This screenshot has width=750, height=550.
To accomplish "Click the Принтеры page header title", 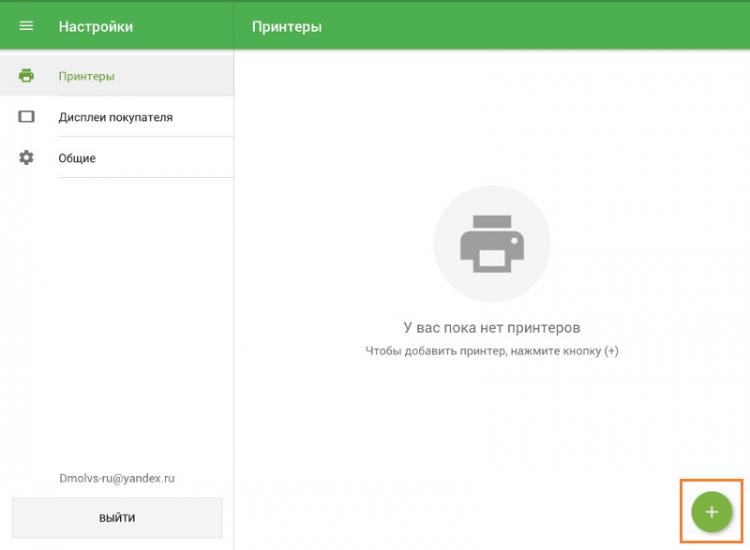I will 287,27.
